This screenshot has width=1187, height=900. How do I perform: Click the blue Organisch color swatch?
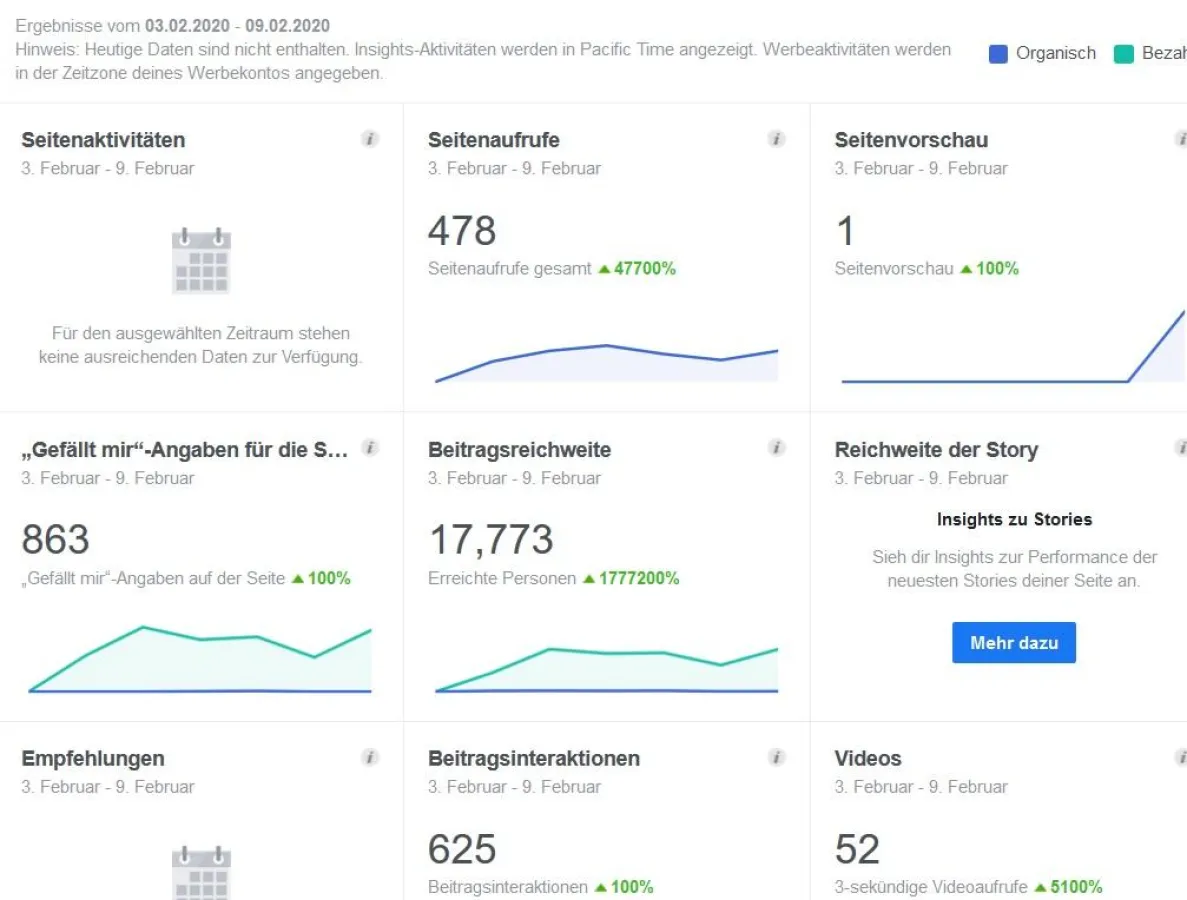pyautogui.click(x=997, y=53)
